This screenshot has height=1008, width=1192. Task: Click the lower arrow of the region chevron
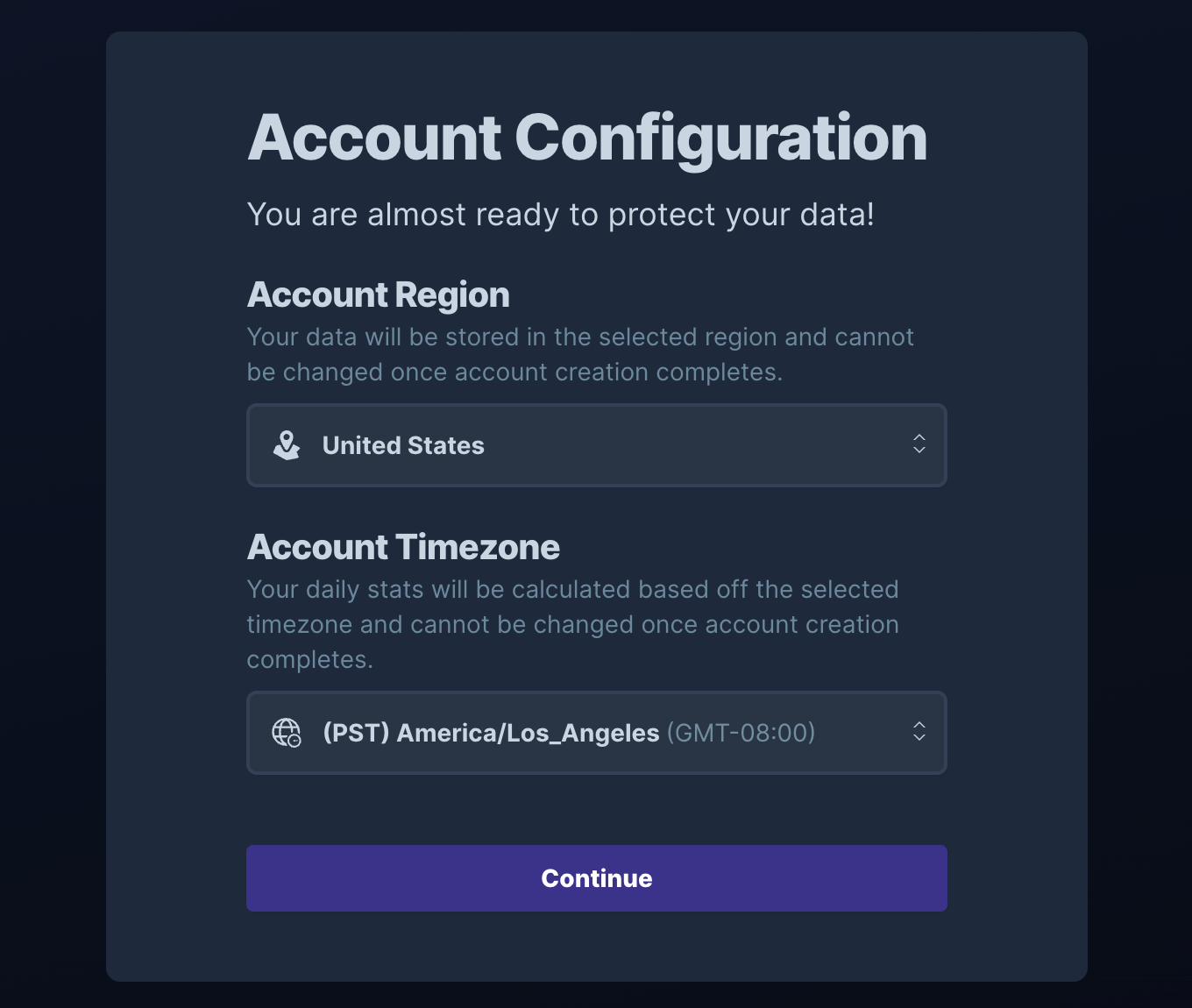[919, 451]
